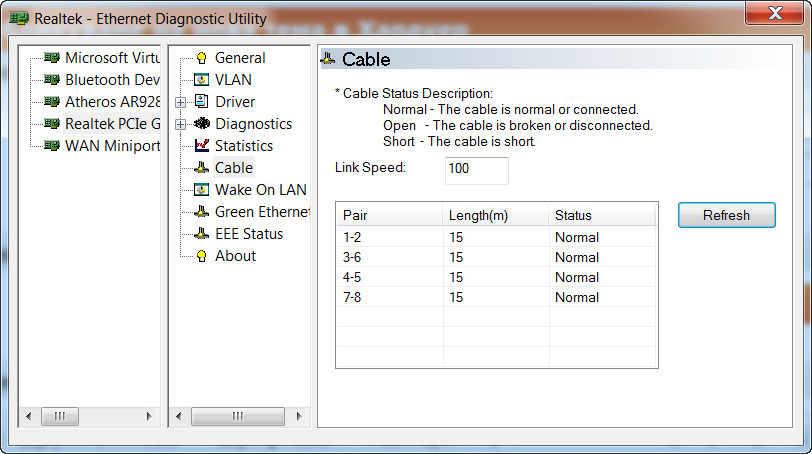812x454 pixels.
Task: Click the Status column header
Action: [602, 215]
